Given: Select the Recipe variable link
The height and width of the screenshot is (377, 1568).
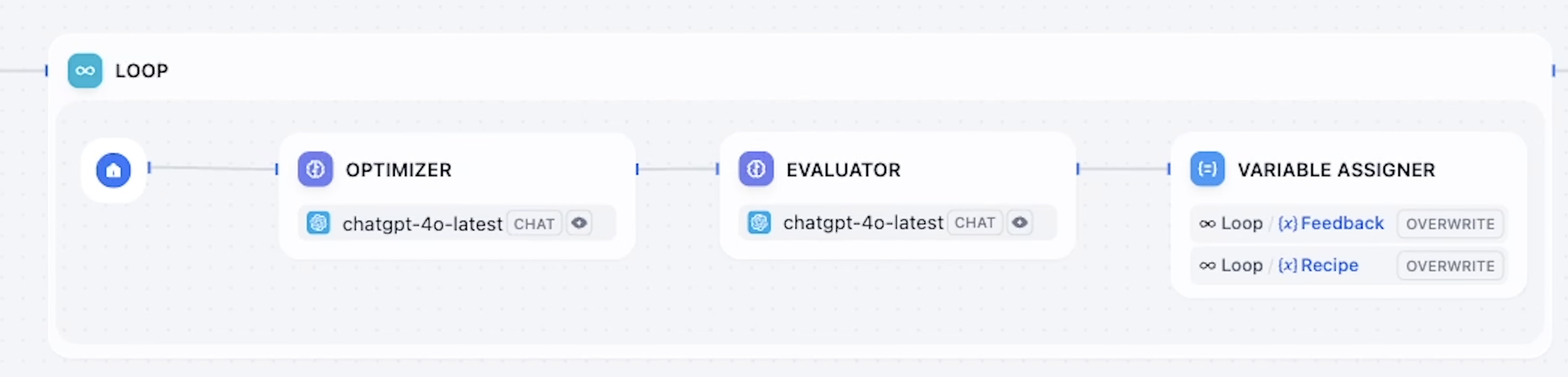Looking at the screenshot, I should [1318, 265].
